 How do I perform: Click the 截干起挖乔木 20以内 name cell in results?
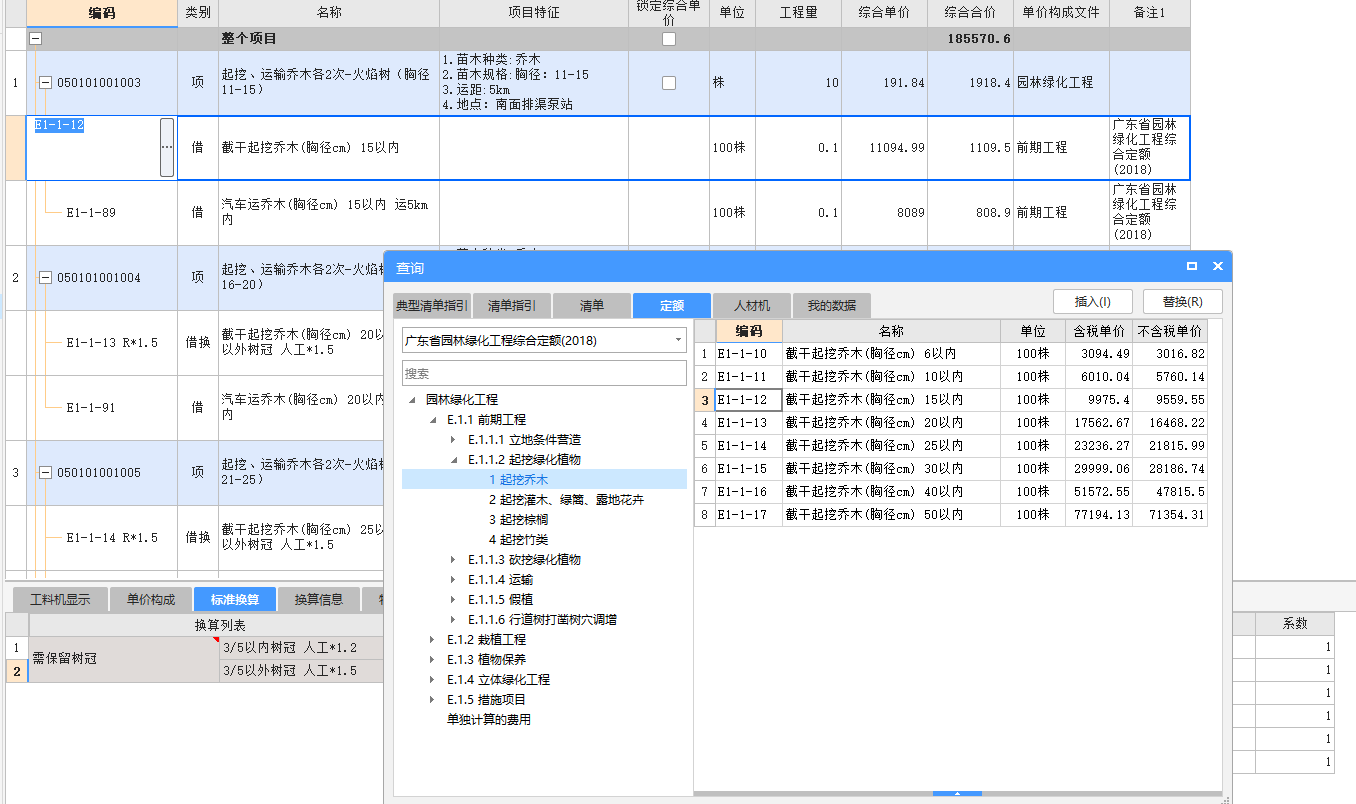pos(891,423)
